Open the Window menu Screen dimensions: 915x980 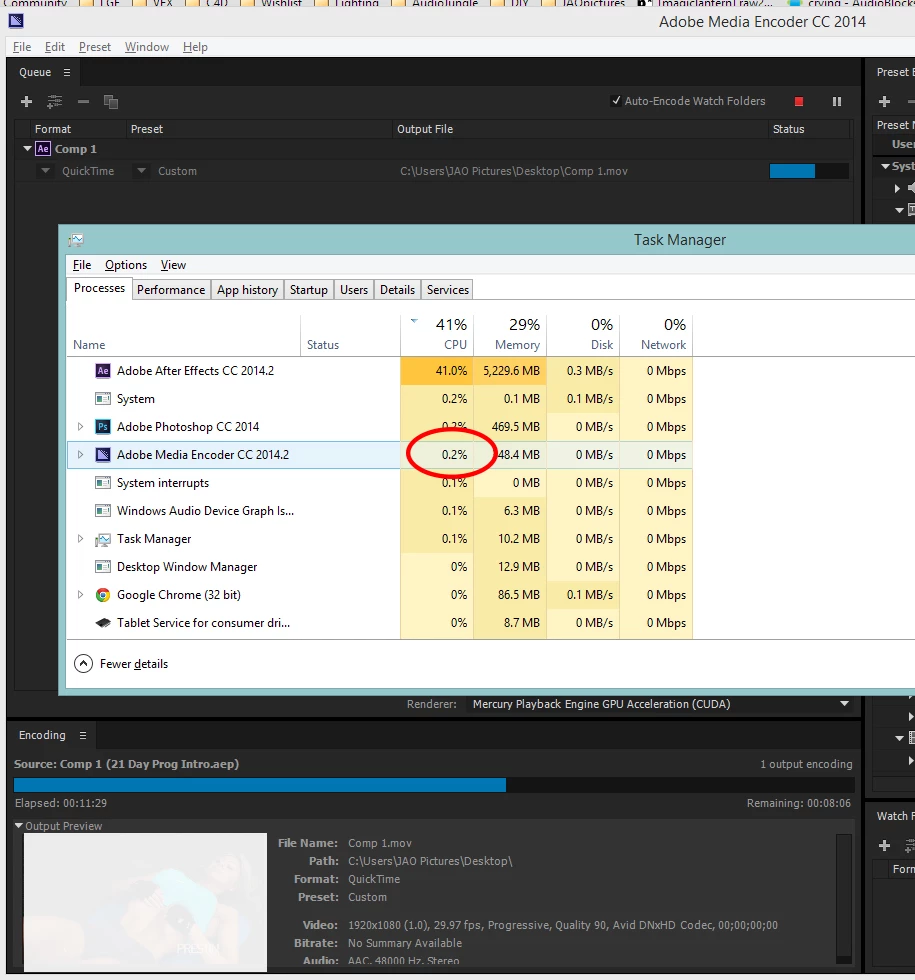[147, 47]
